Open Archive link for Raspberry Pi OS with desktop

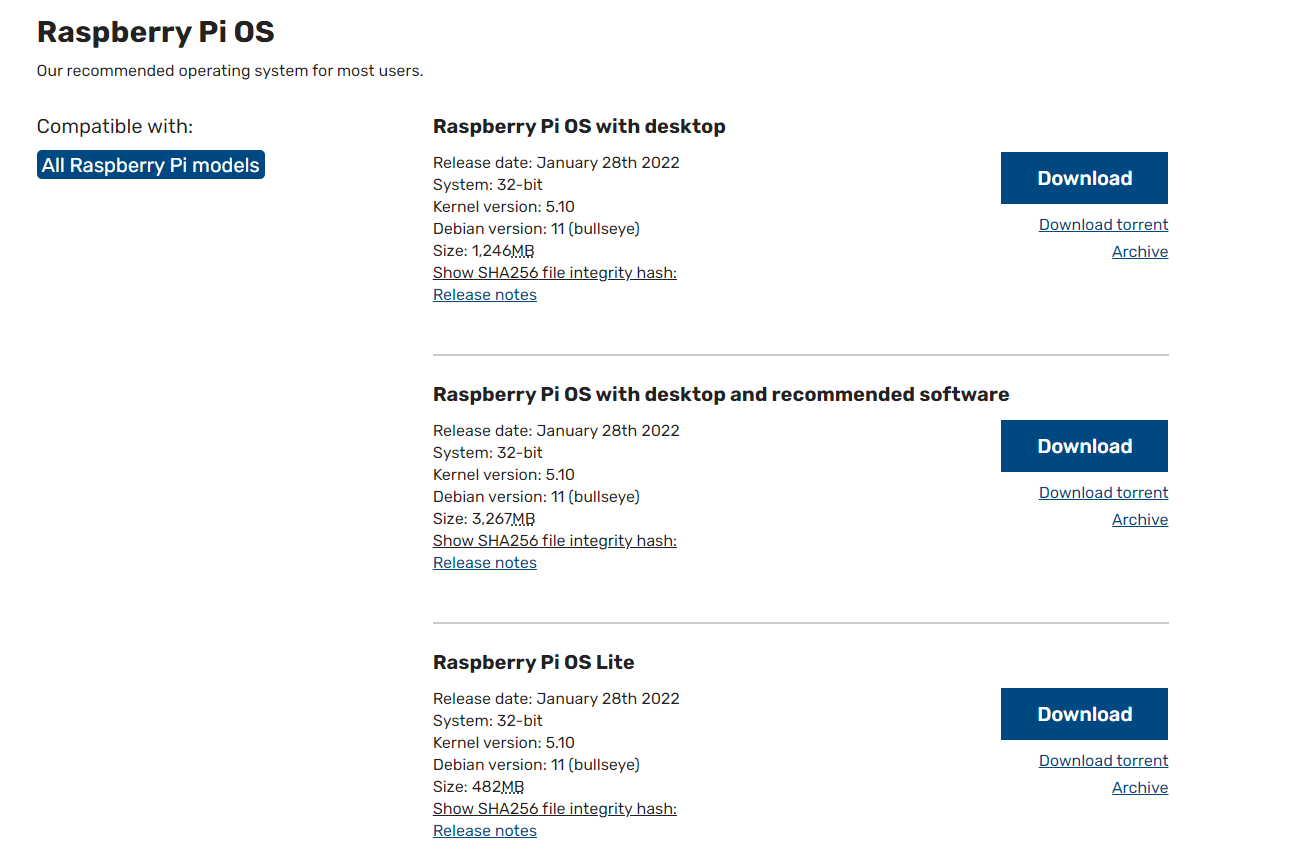tap(1140, 252)
